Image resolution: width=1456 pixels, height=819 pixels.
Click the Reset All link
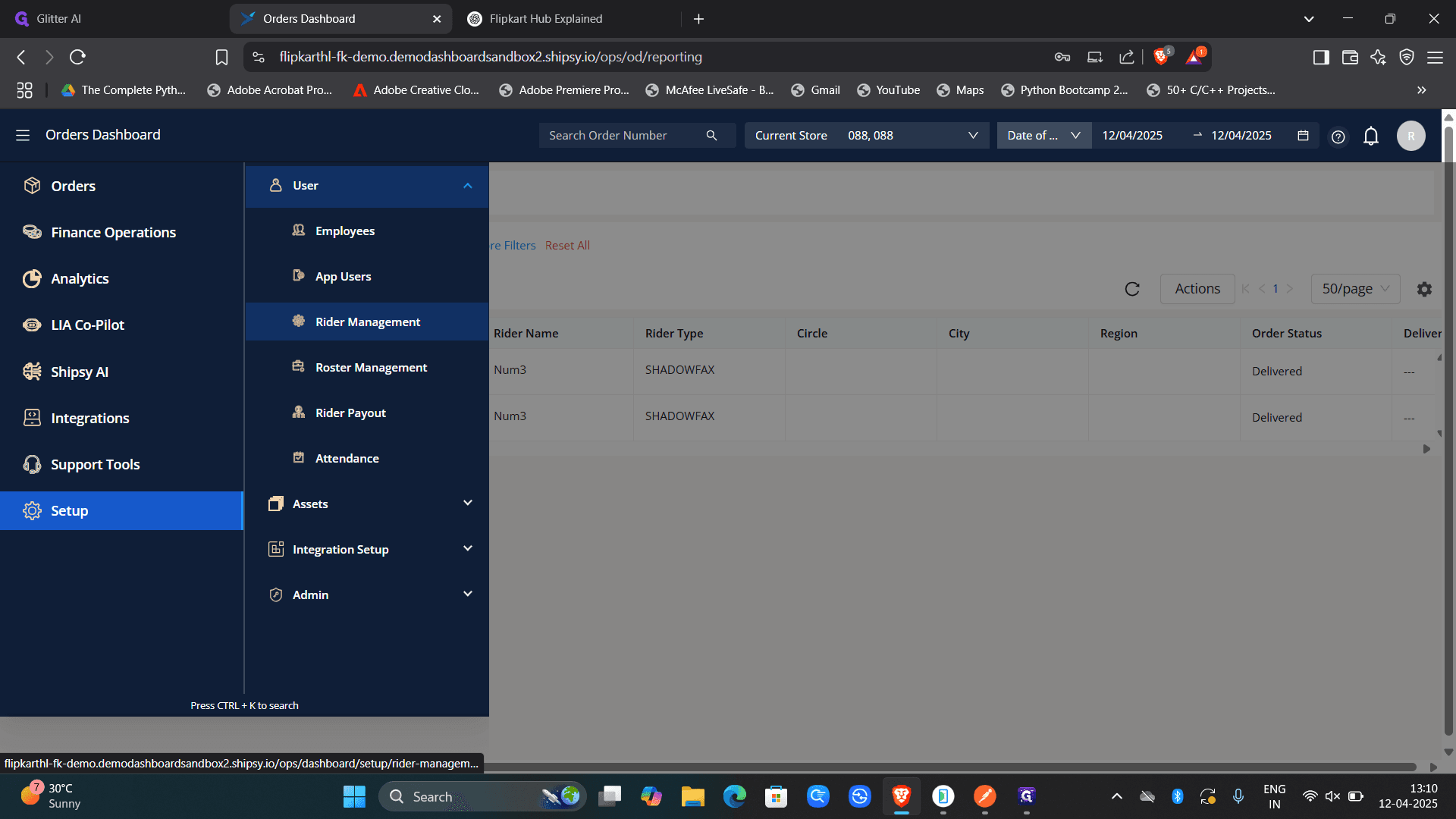(x=567, y=245)
